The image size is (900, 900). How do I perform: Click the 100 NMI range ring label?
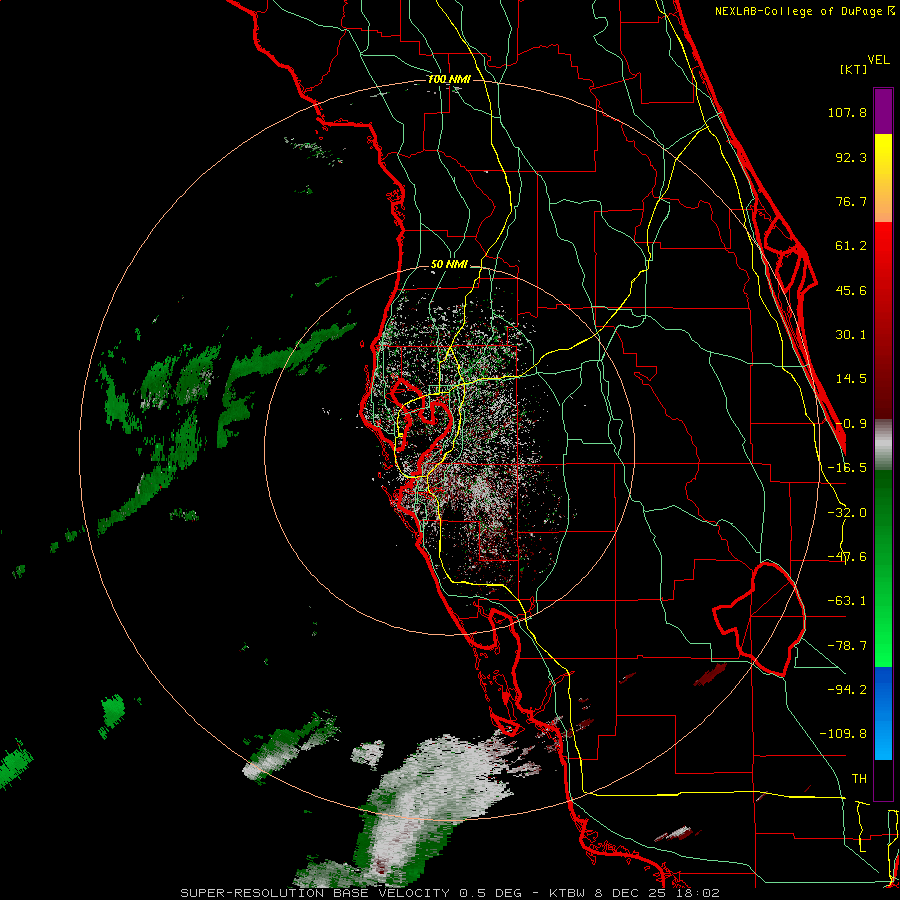[x=449, y=79]
